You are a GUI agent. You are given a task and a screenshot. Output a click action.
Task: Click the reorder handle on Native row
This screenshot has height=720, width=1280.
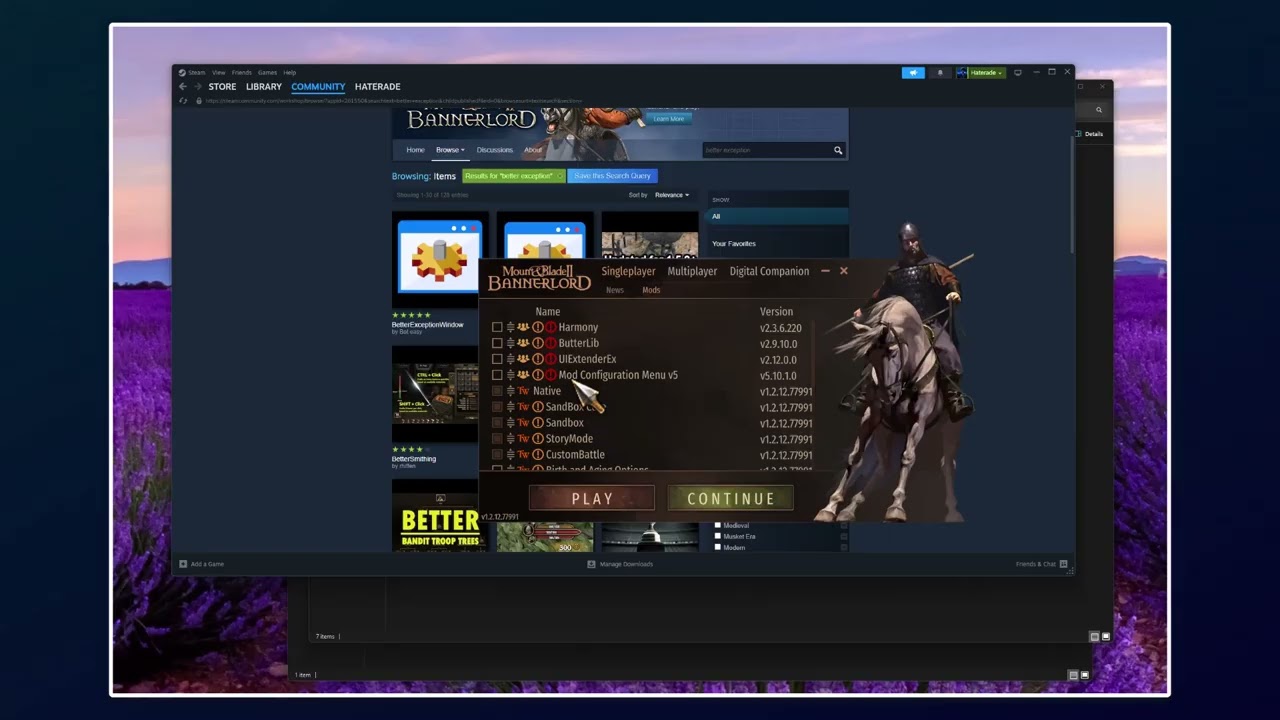coord(510,391)
